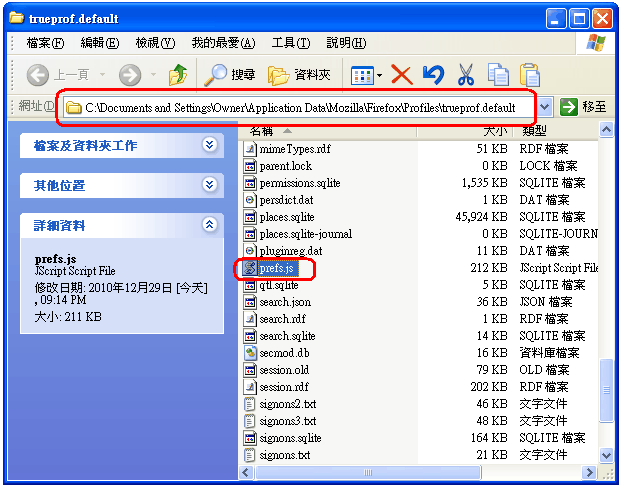The height and width of the screenshot is (487, 621).
Task: Click the scissors cut icon
Action: tap(466, 74)
